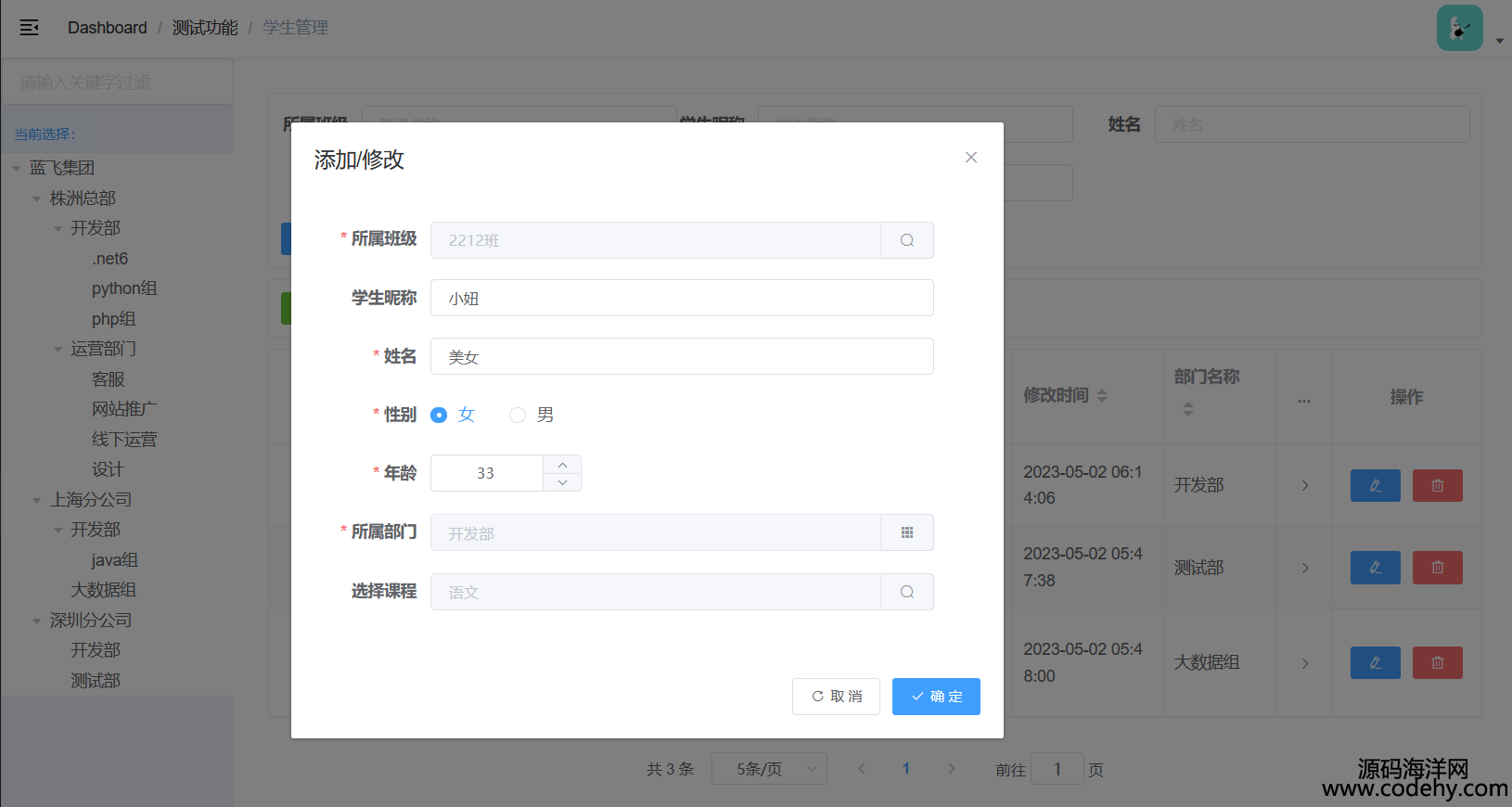Image resolution: width=1512 pixels, height=807 pixels.
Task: Click the edit icon in the 测试部 row
Action: point(1376,568)
